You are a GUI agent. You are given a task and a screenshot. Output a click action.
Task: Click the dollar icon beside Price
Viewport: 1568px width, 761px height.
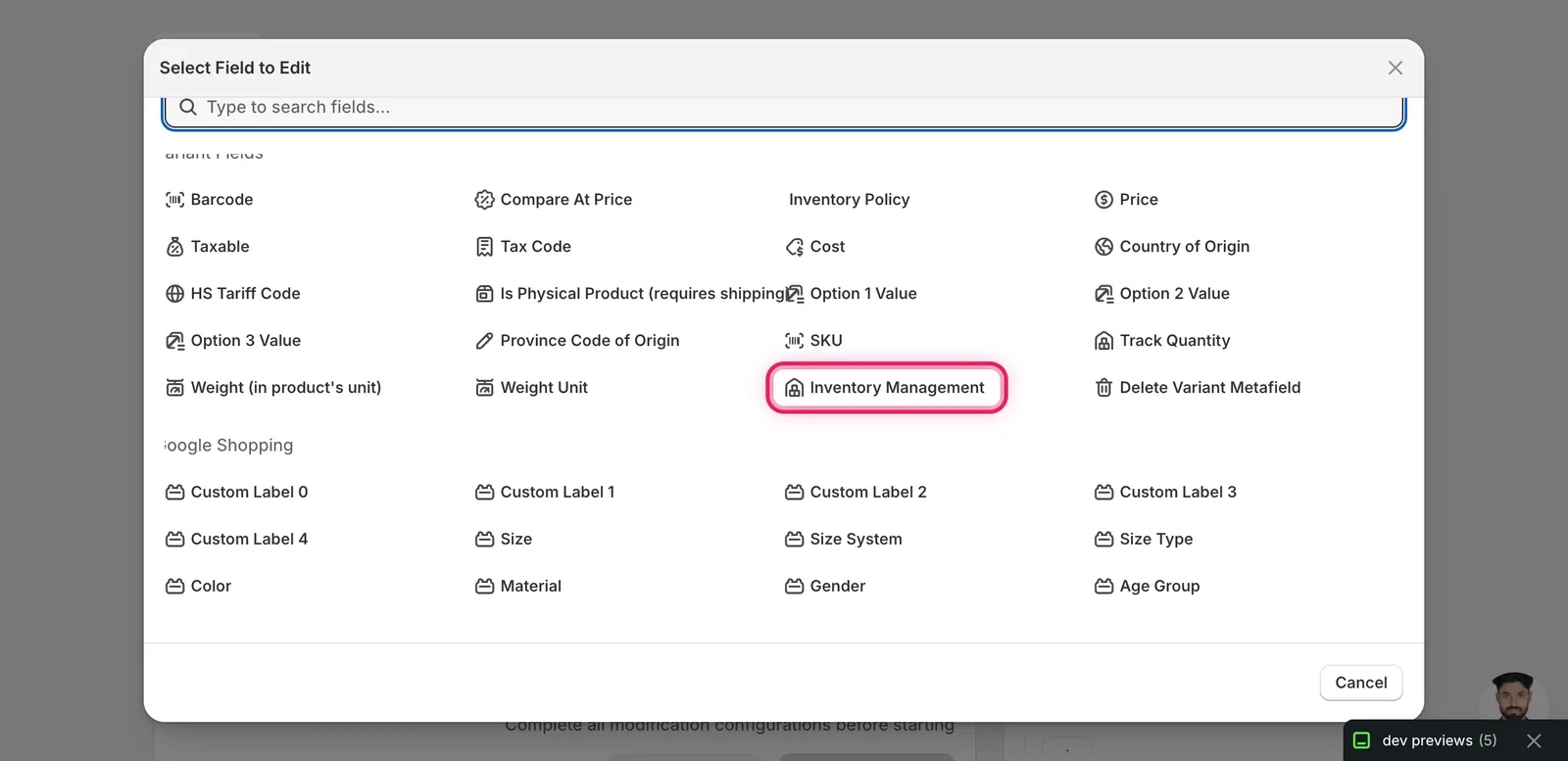coord(1103,200)
